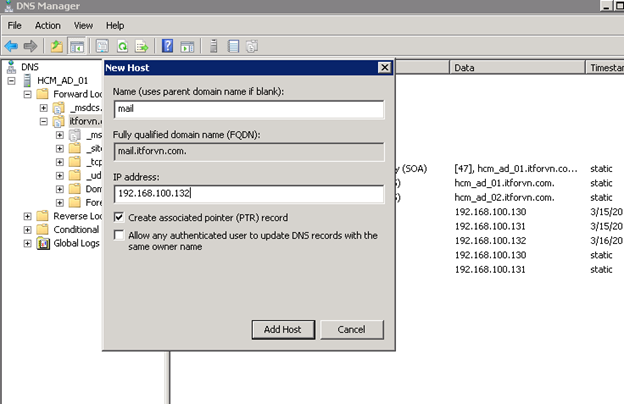The height and width of the screenshot is (404, 624).
Task: Enable Allow any authenticated user to update
Action: pyautogui.click(x=120, y=236)
